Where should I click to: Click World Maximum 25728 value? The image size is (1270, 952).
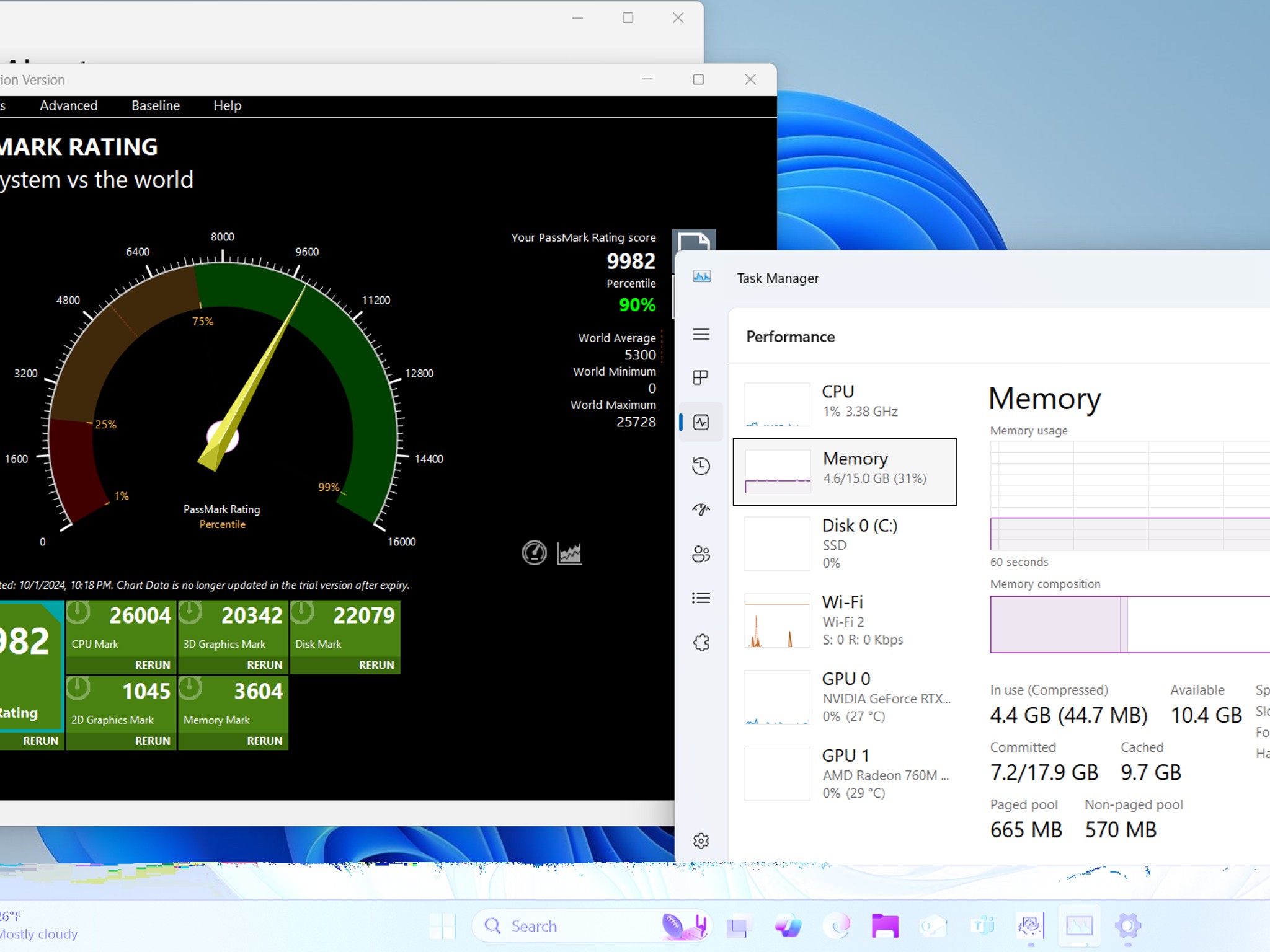click(636, 422)
